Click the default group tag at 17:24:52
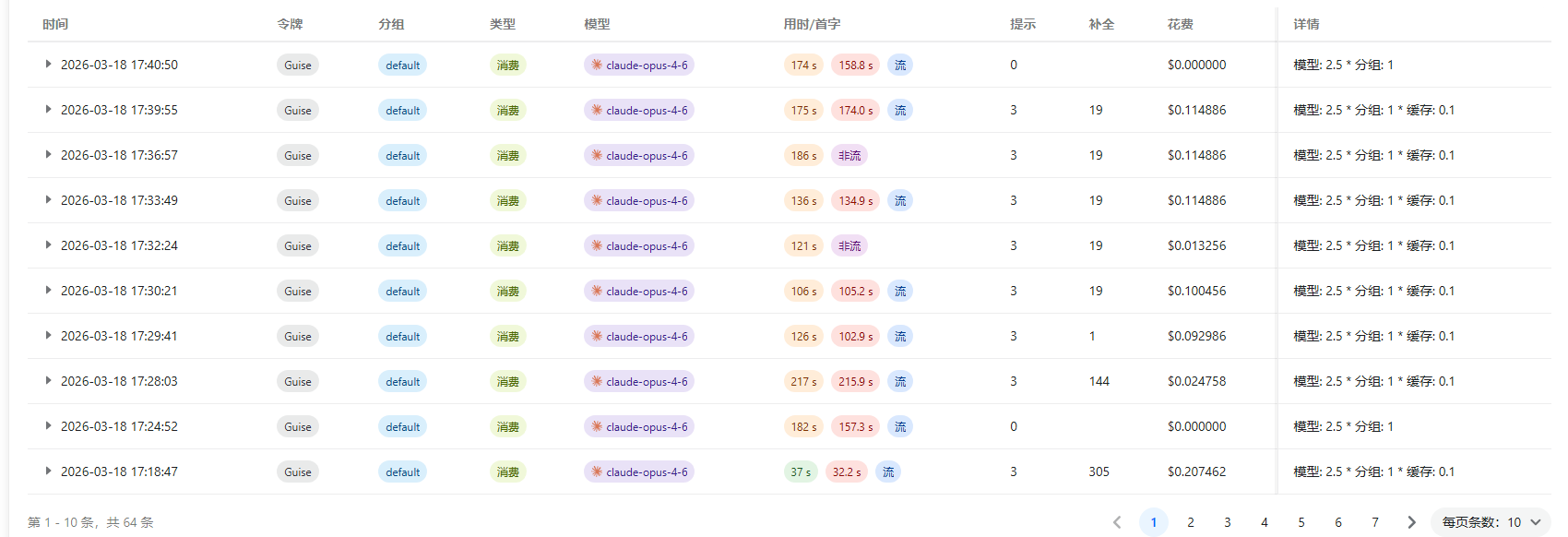 pos(403,426)
